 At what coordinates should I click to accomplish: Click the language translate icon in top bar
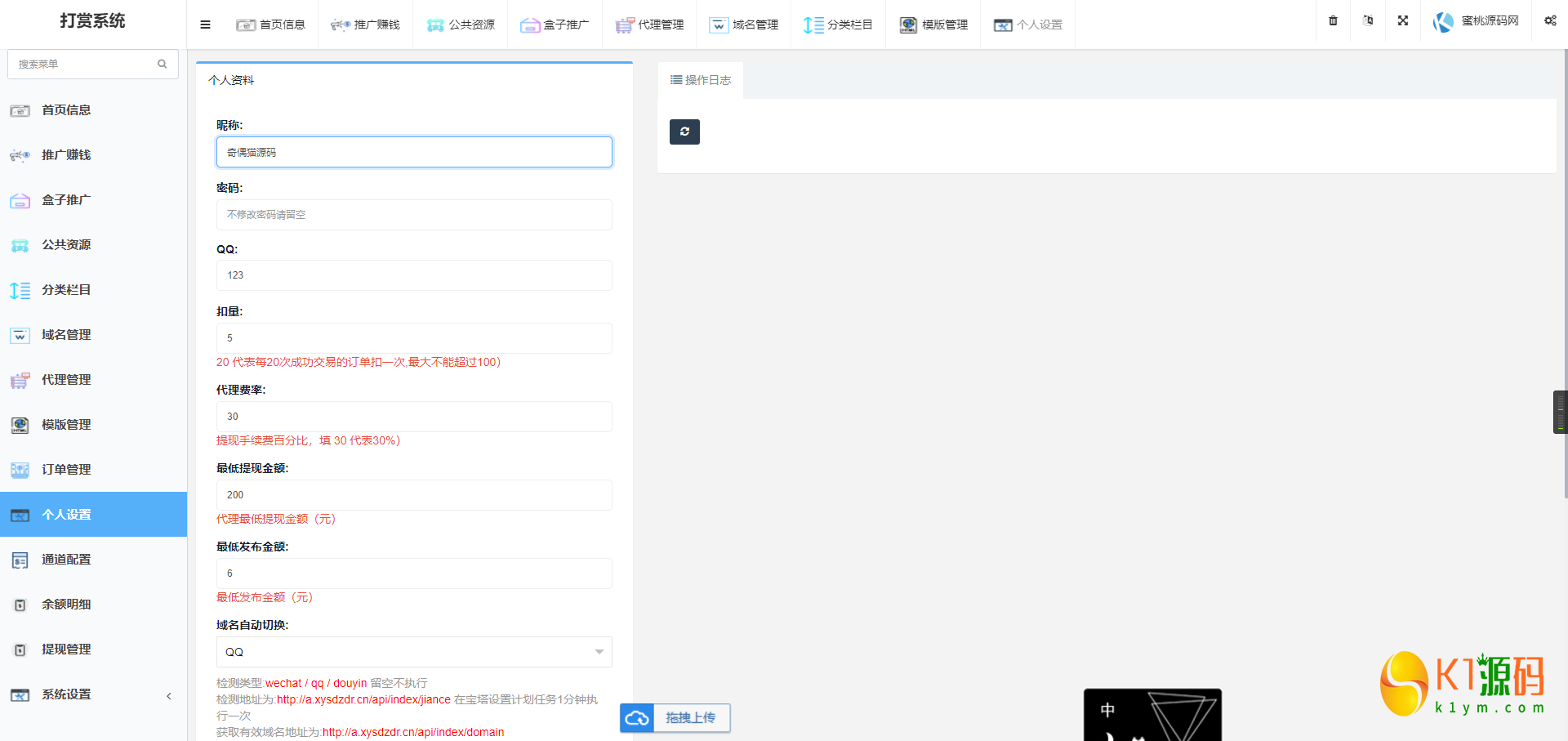point(1368,21)
